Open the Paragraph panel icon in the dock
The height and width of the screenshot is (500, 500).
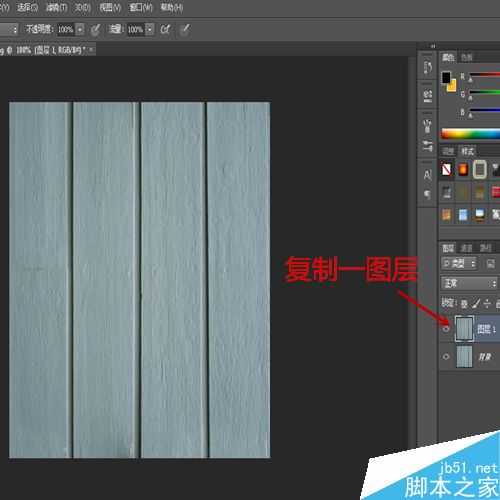428,194
